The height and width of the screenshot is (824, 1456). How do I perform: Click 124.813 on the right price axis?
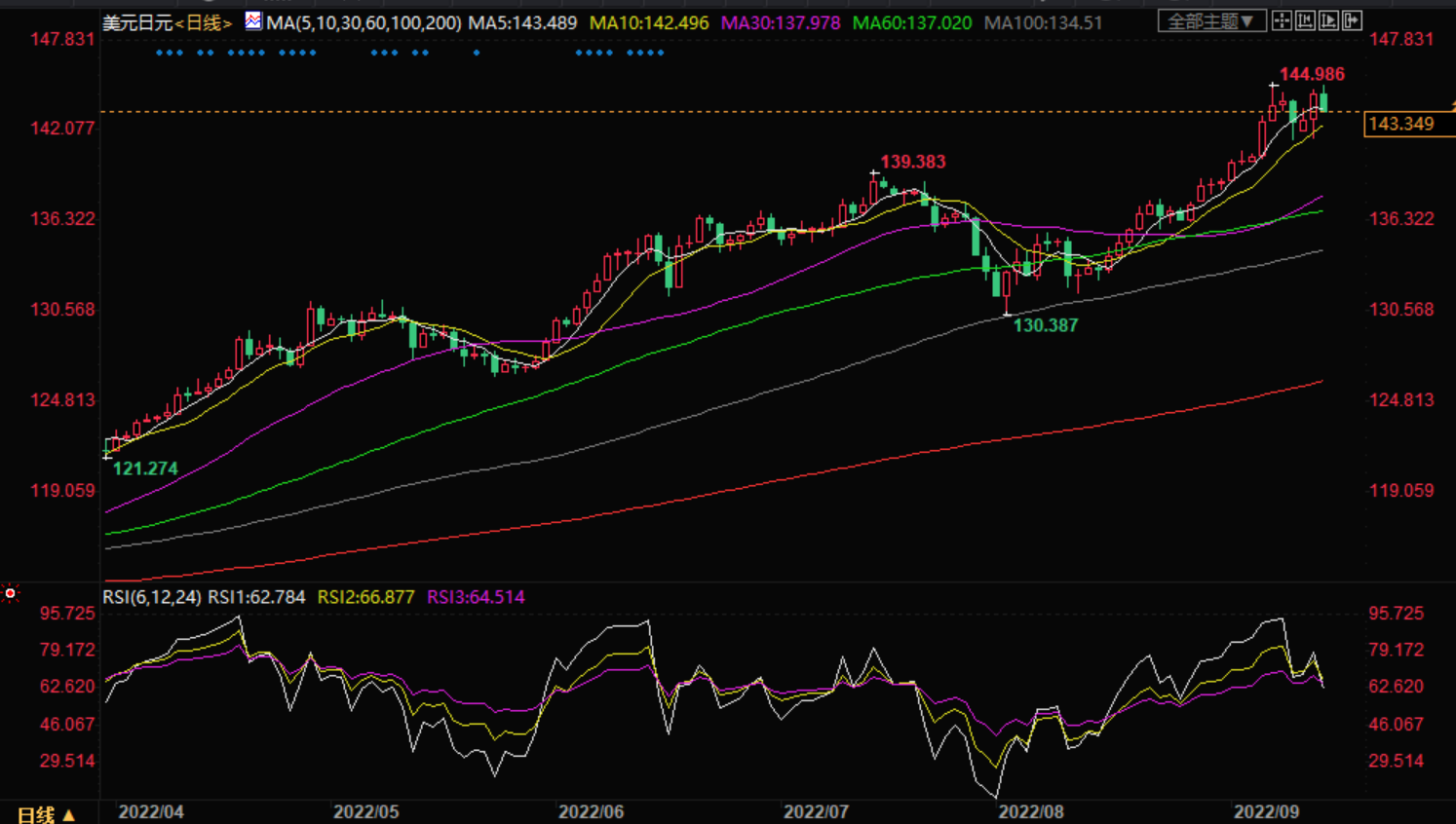(x=1401, y=399)
